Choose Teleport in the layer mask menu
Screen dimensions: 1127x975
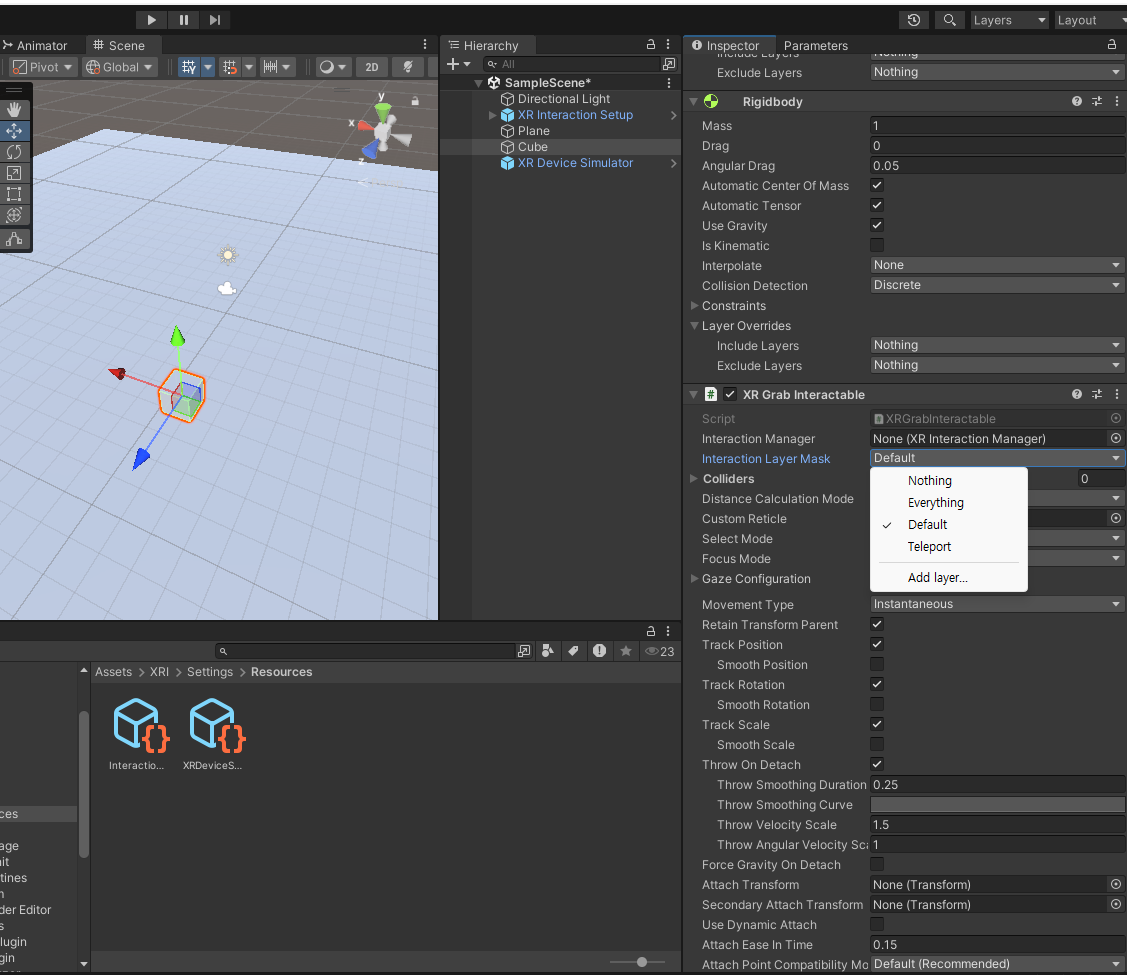tap(949, 547)
